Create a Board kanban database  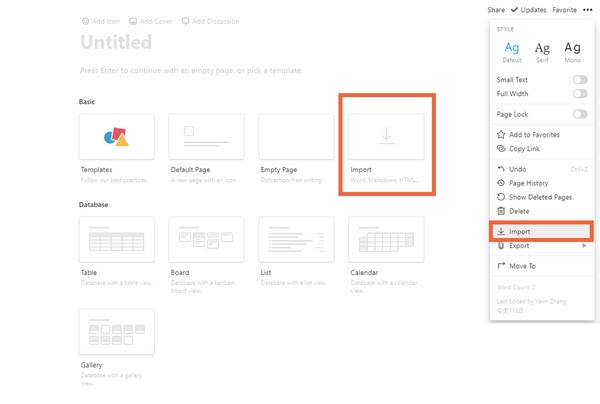pyautogui.click(x=206, y=239)
